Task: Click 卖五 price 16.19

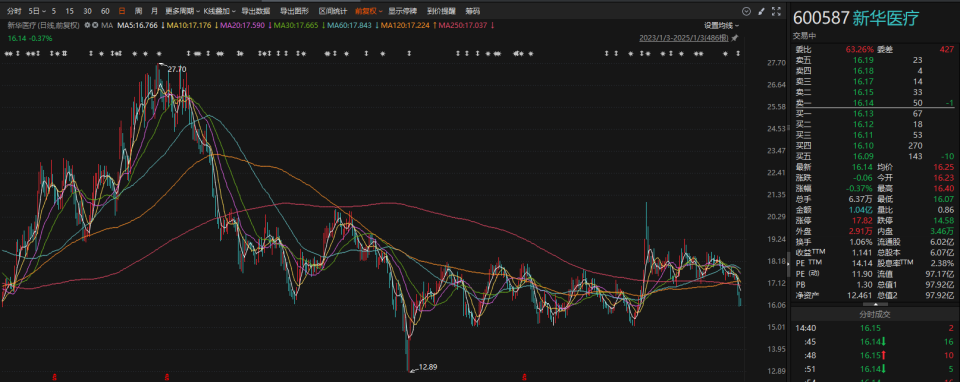Action: 864,60
